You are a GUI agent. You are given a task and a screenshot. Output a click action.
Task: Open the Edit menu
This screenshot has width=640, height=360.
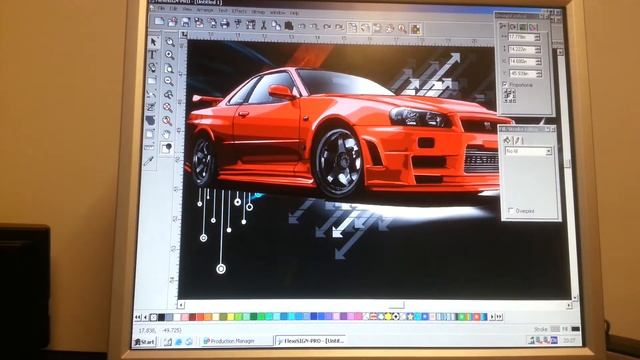(173, 9)
